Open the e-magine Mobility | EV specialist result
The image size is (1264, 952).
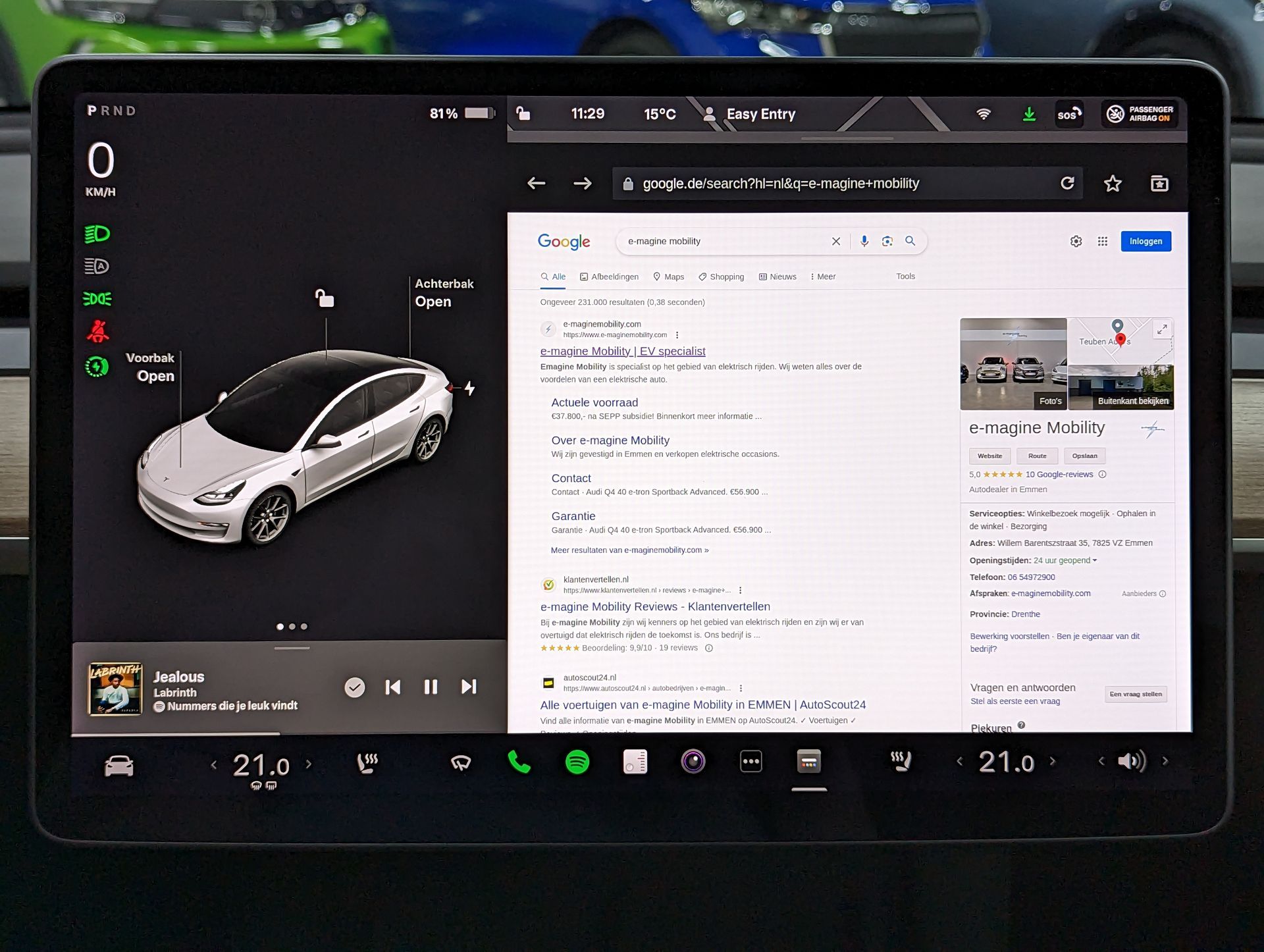tap(623, 352)
